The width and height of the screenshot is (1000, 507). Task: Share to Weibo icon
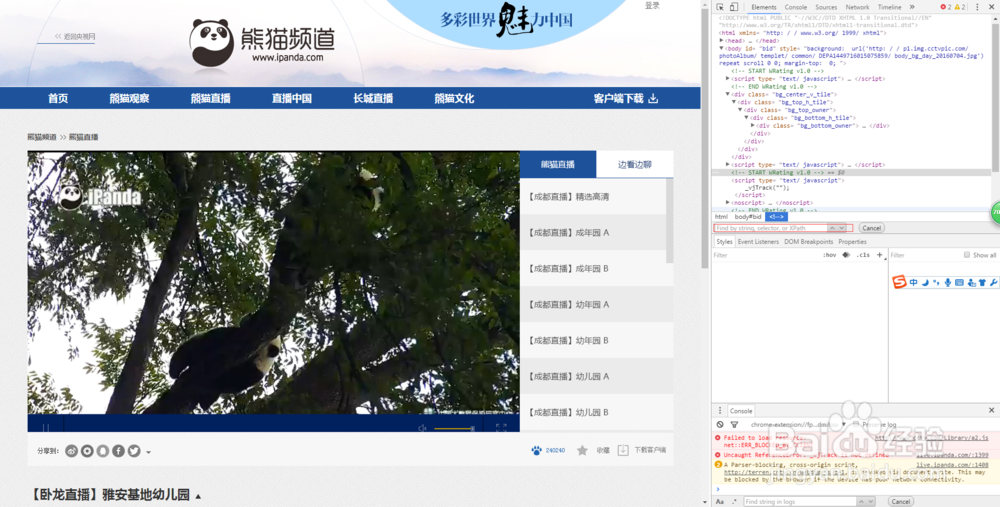[x=71, y=451]
